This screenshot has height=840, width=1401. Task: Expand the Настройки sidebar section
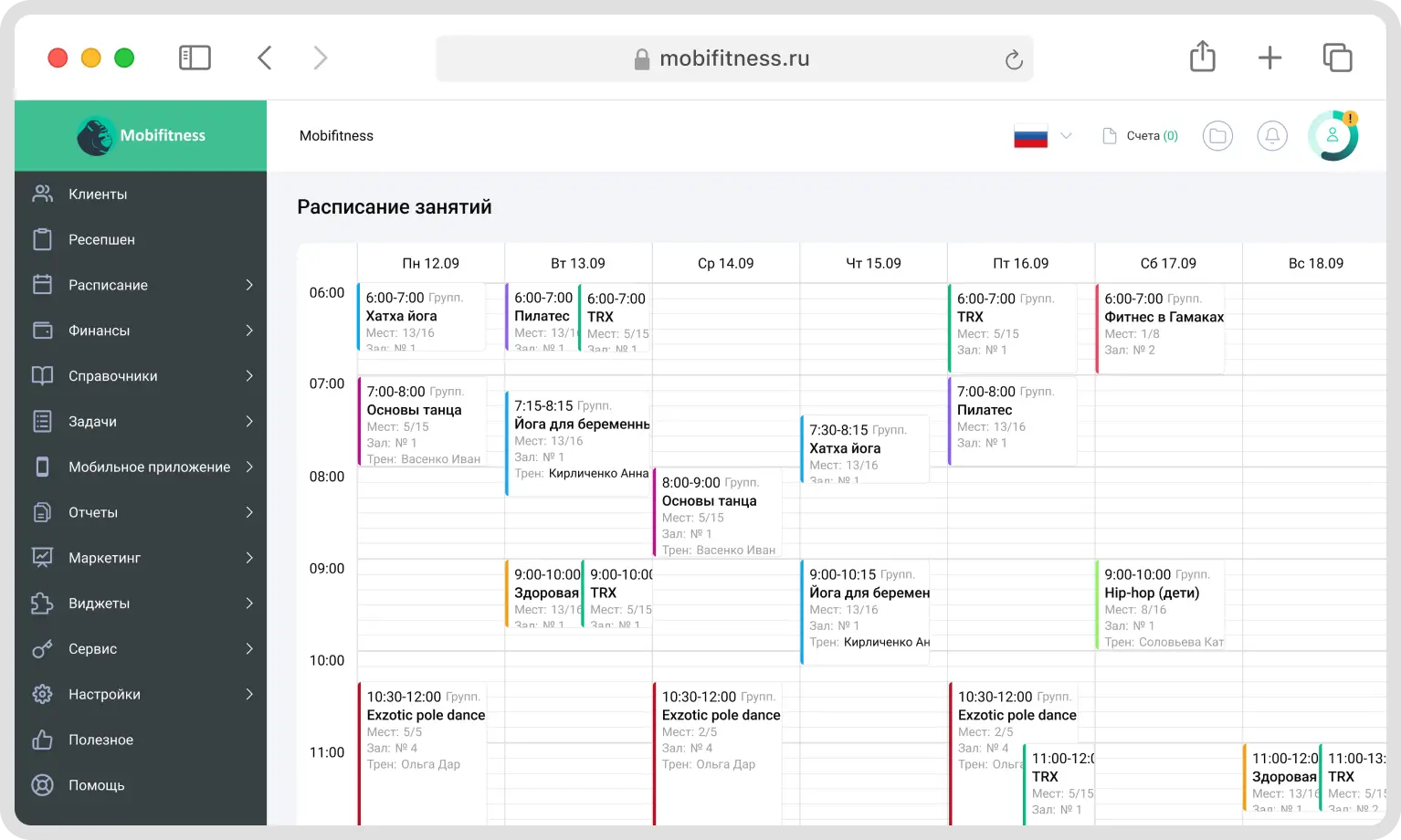[x=249, y=694]
